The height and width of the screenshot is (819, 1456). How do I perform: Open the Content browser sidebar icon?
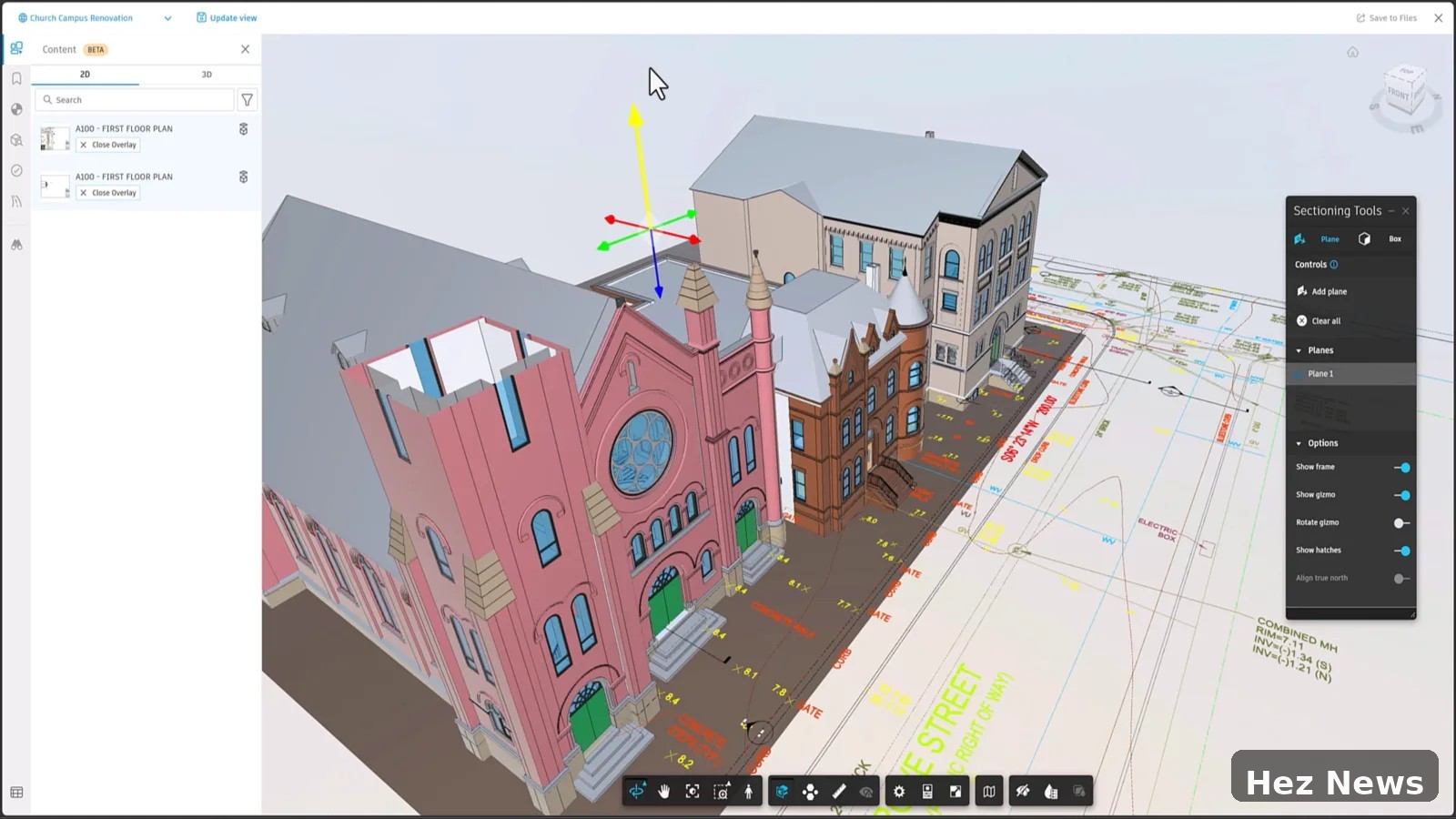[16, 48]
